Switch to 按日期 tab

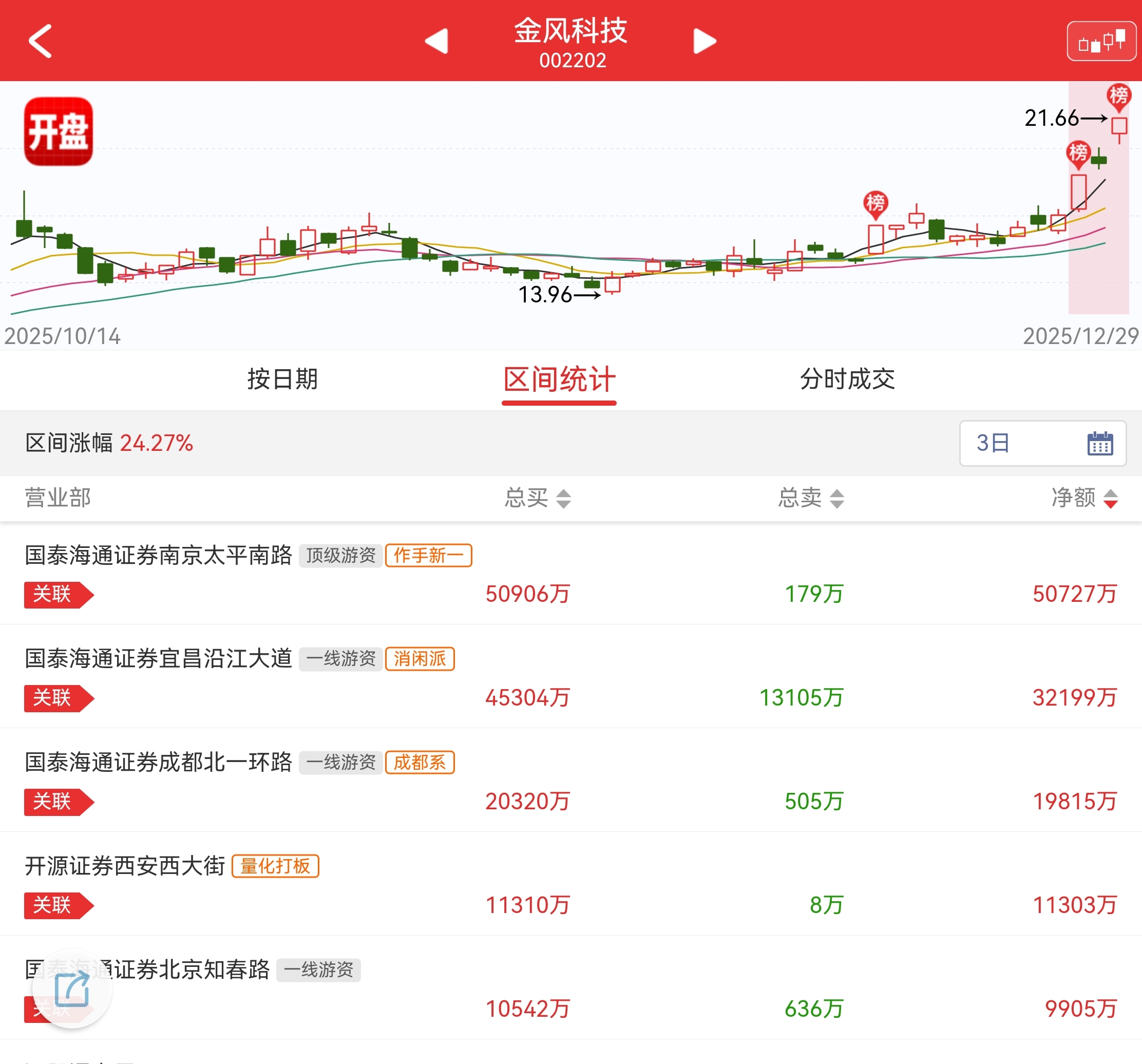(x=282, y=379)
